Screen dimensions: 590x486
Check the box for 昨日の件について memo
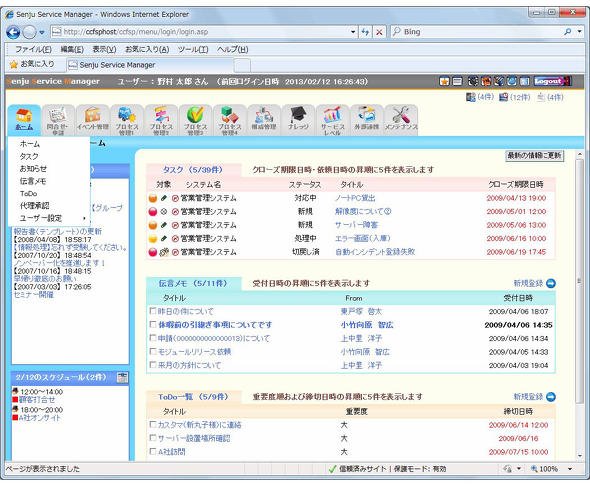click(x=153, y=311)
